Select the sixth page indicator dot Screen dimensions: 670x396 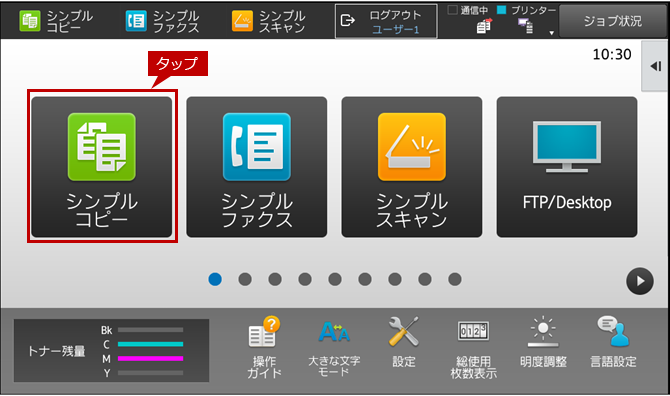point(365,279)
